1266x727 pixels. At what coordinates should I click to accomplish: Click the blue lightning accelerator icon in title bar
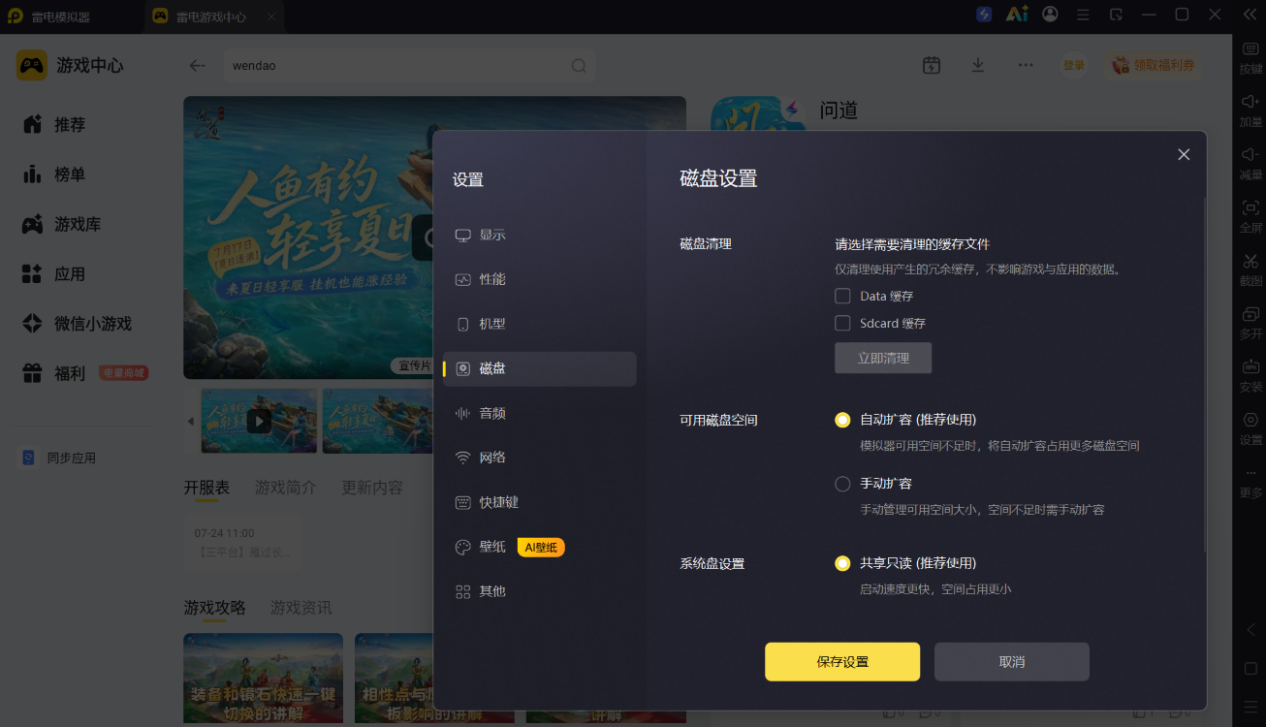click(x=984, y=14)
